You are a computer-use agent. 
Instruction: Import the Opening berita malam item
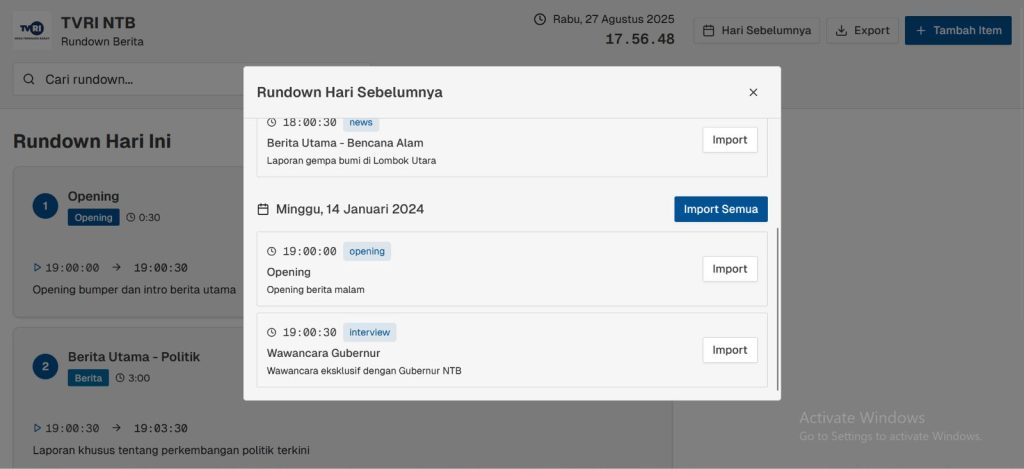(730, 269)
